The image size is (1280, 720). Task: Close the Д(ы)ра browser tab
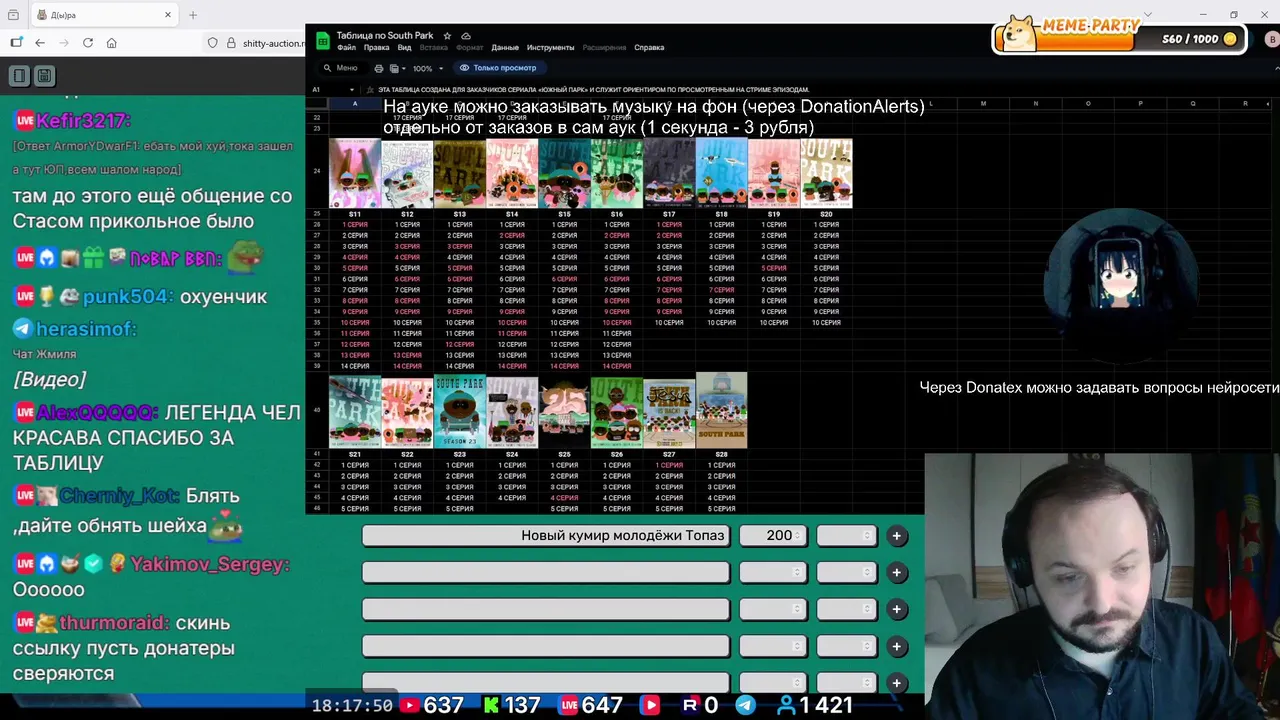click(x=168, y=15)
